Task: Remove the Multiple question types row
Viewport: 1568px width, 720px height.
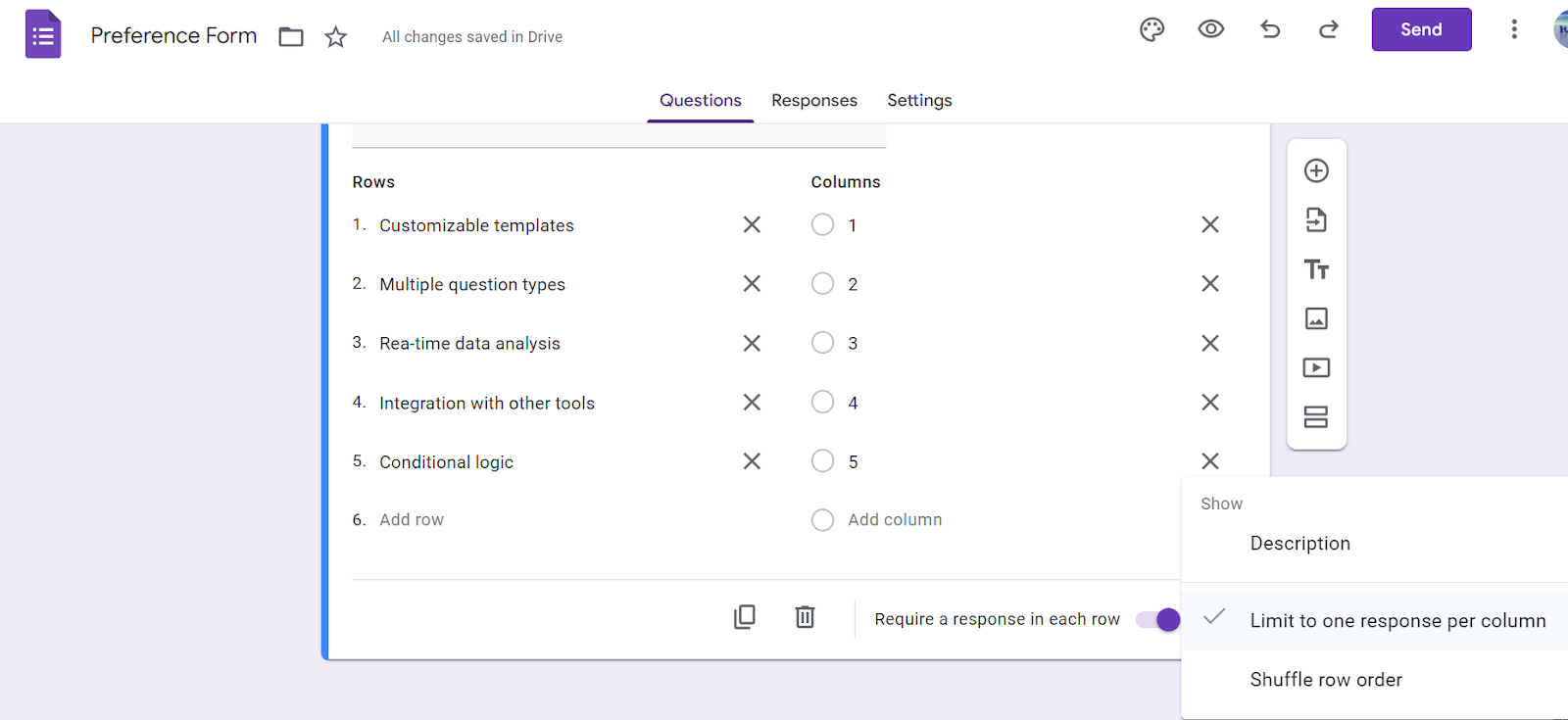Action: click(752, 283)
